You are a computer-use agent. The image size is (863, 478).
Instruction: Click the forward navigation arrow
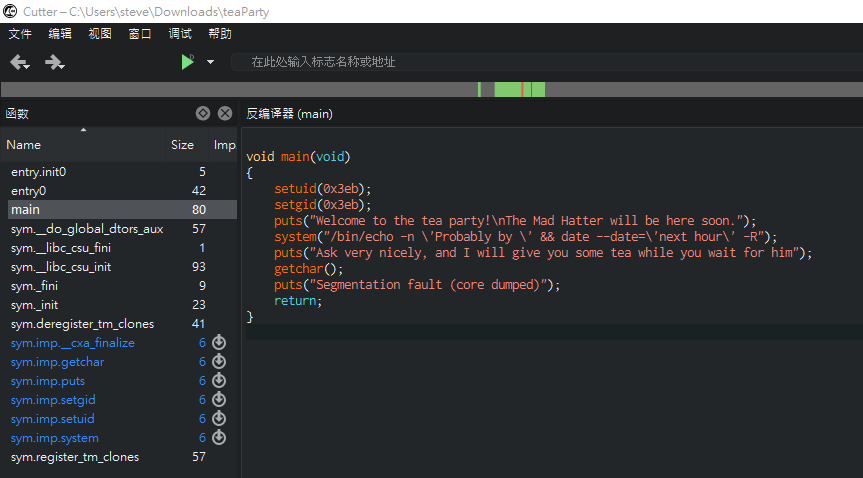(x=54, y=62)
